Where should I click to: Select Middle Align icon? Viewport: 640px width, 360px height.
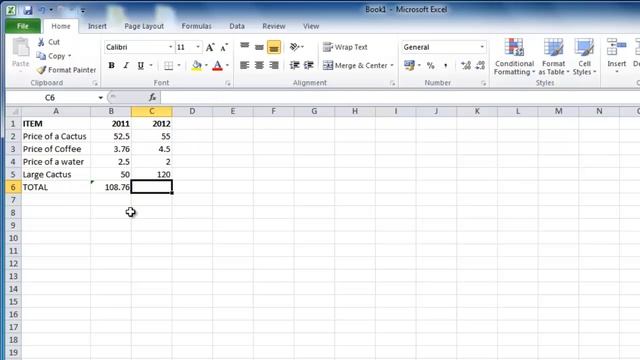pos(259,47)
